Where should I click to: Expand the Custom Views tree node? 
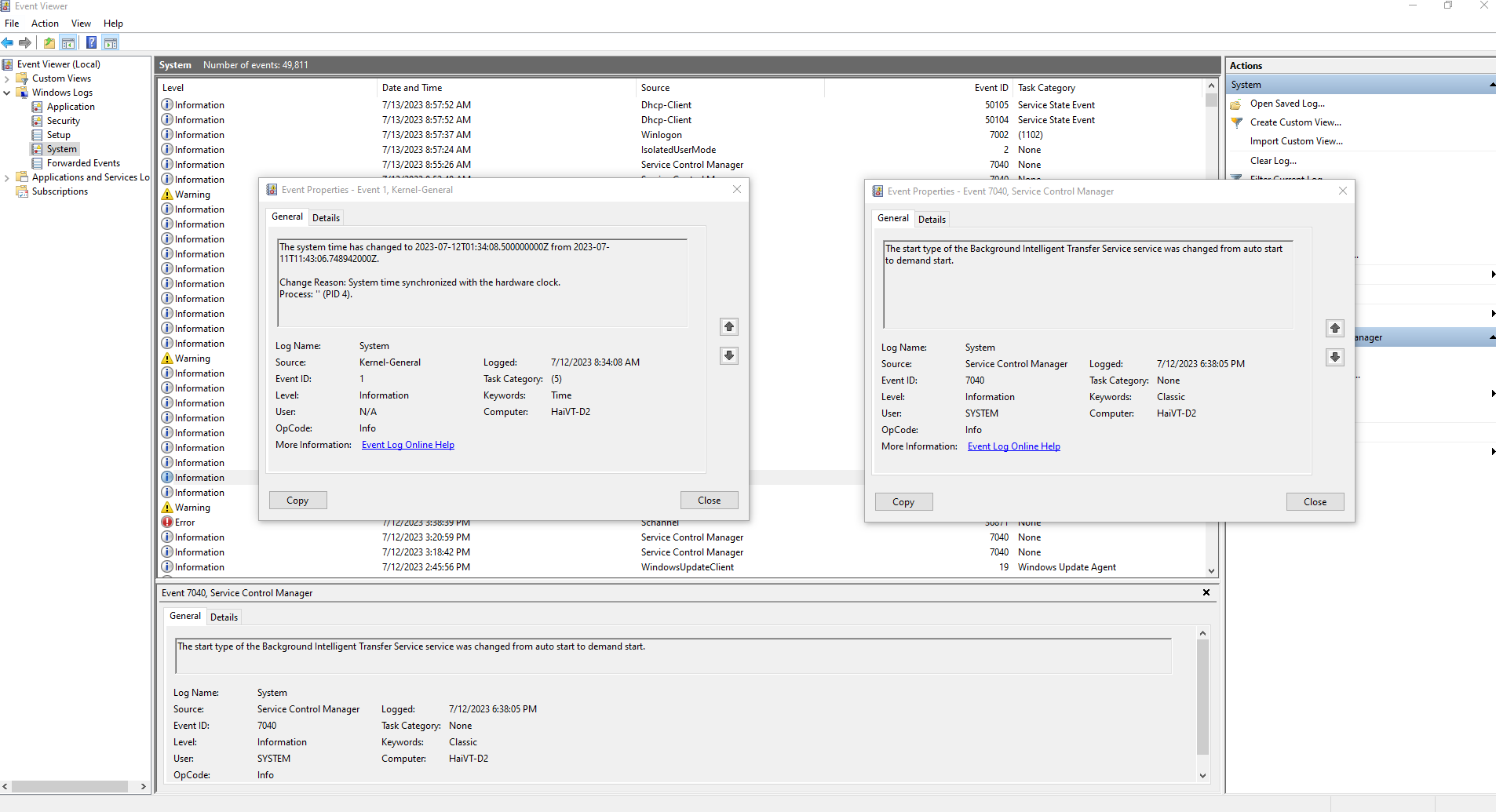[7, 78]
